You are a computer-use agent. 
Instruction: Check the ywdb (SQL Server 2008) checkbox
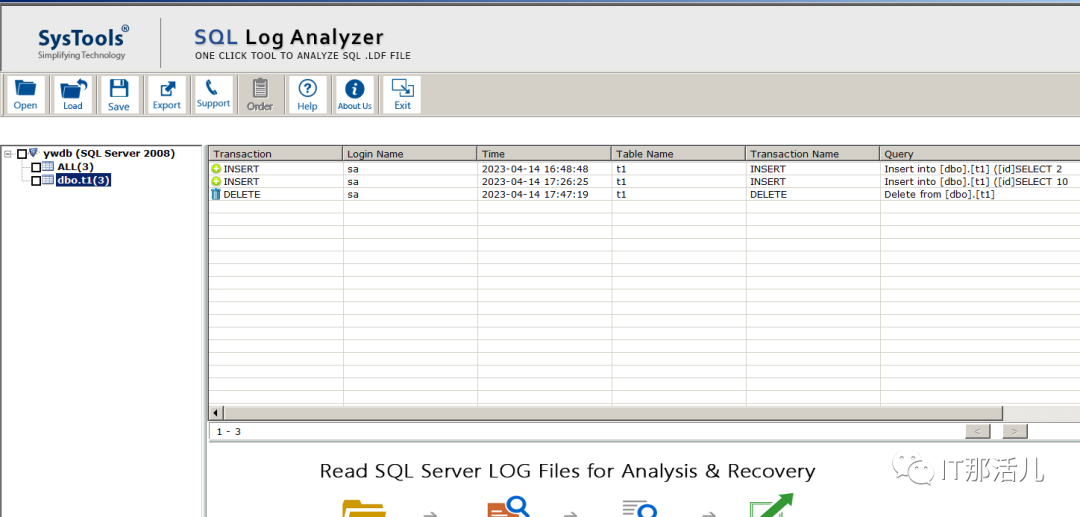point(22,154)
